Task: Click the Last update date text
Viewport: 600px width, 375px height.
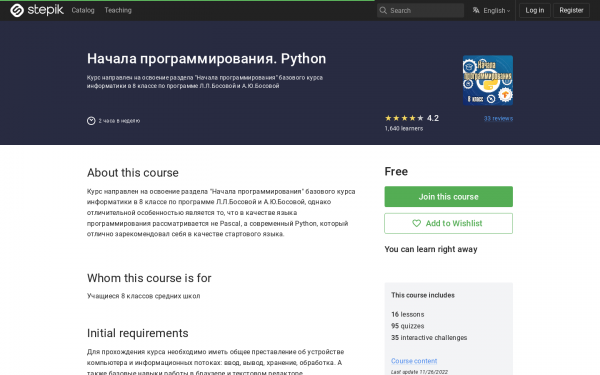Action: click(419, 372)
